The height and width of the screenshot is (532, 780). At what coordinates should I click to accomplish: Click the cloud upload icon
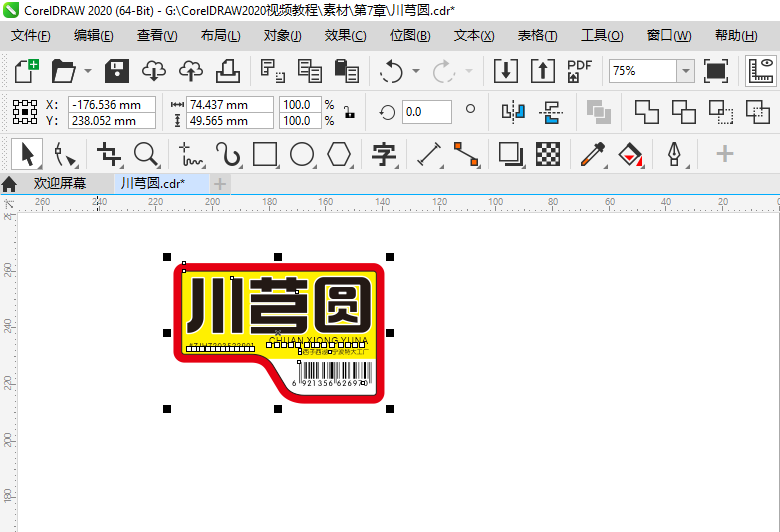(x=191, y=71)
